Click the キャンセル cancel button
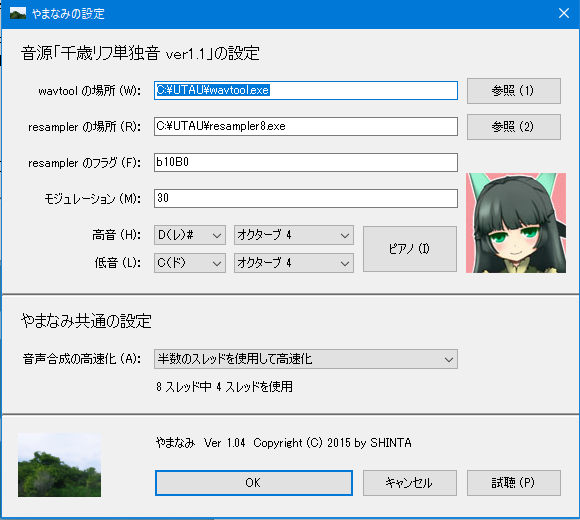Screen dimensions: 580x520 point(409,483)
